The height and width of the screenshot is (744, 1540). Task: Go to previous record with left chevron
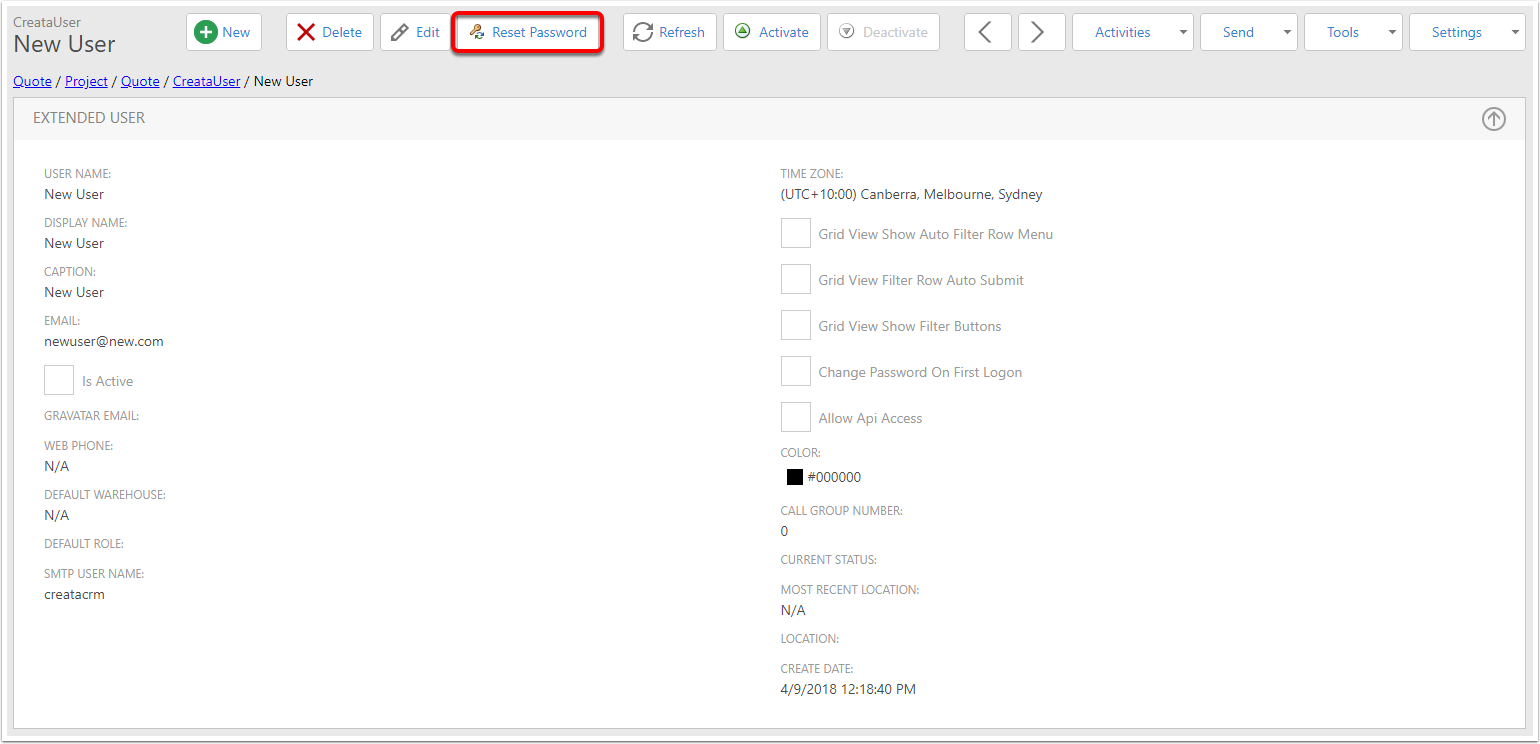tap(987, 32)
